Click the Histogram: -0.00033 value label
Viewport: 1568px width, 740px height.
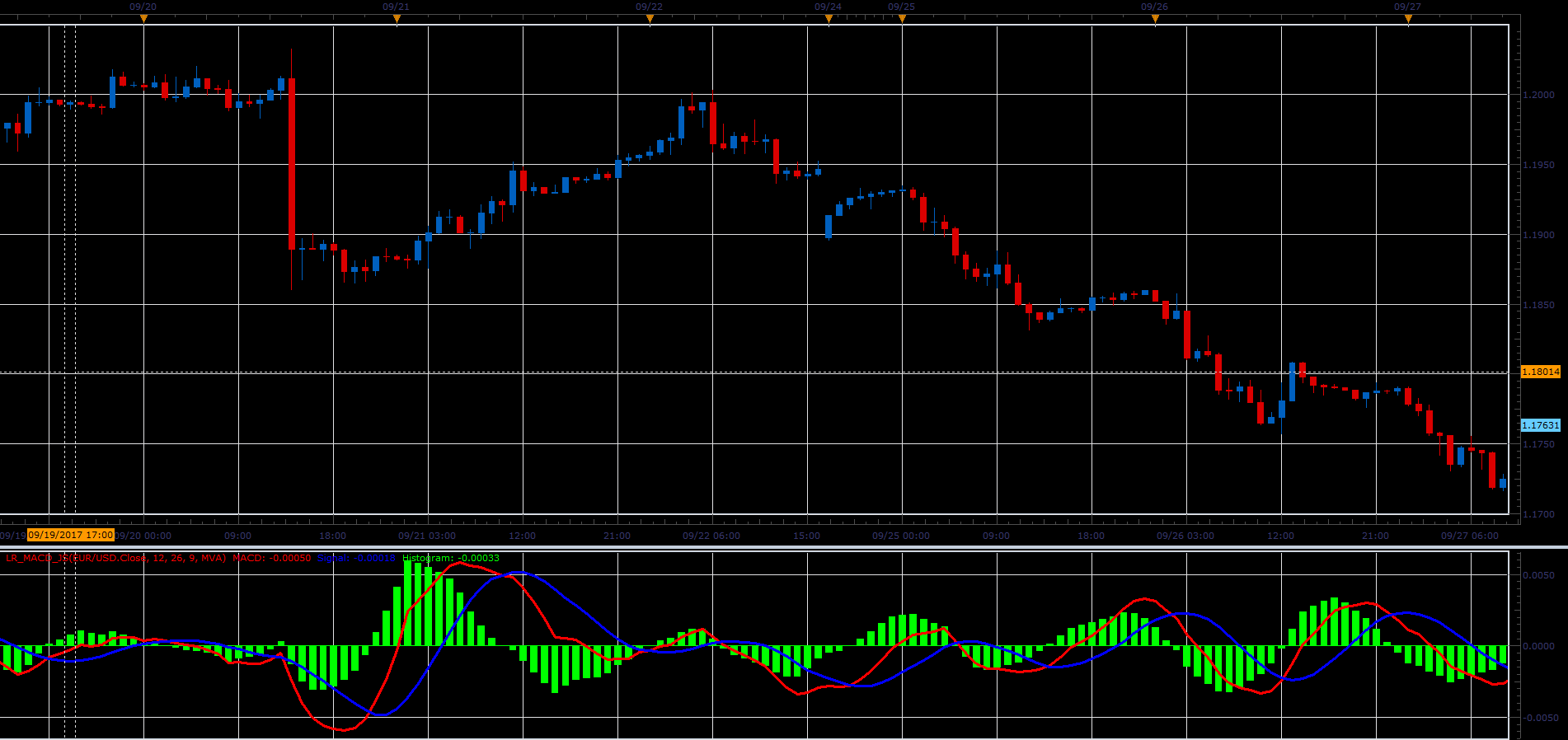tap(451, 558)
